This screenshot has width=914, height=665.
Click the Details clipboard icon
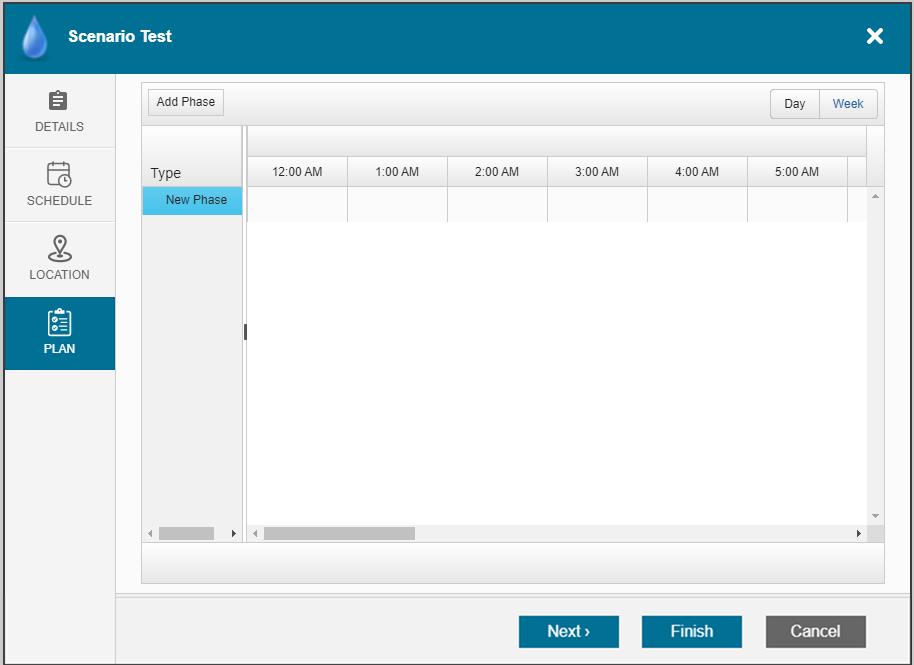(x=59, y=101)
